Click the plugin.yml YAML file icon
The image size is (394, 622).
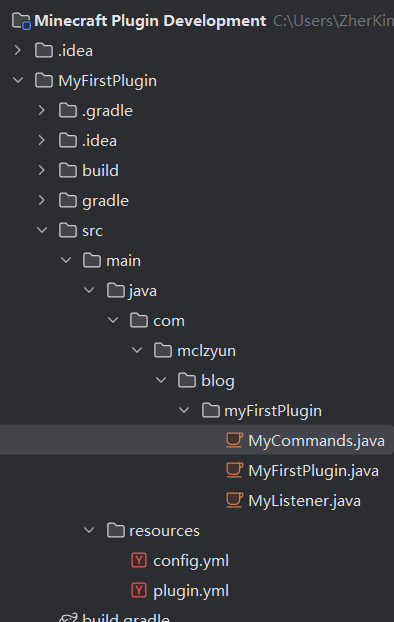[139, 590]
